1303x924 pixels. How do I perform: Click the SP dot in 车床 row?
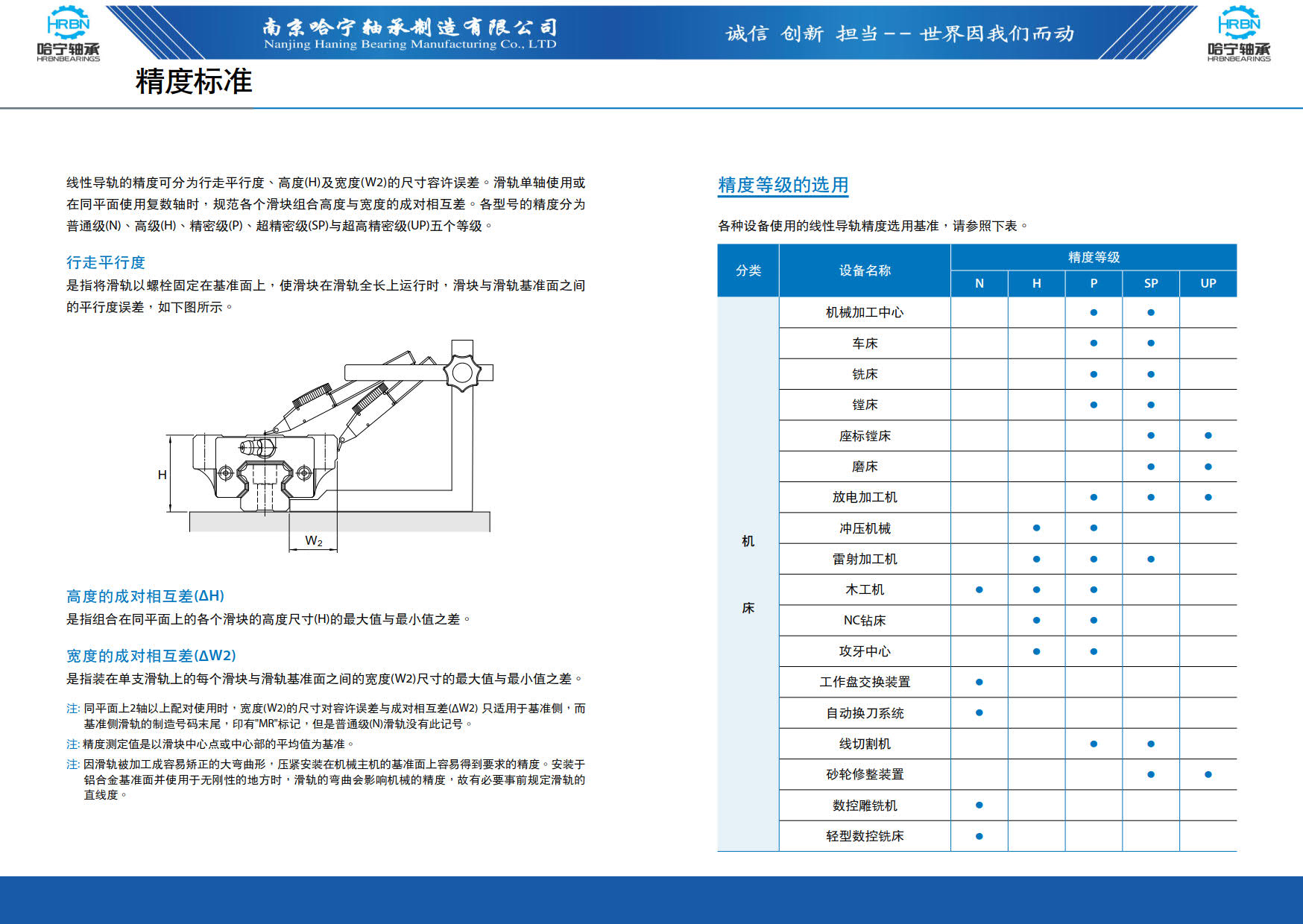pos(1151,343)
